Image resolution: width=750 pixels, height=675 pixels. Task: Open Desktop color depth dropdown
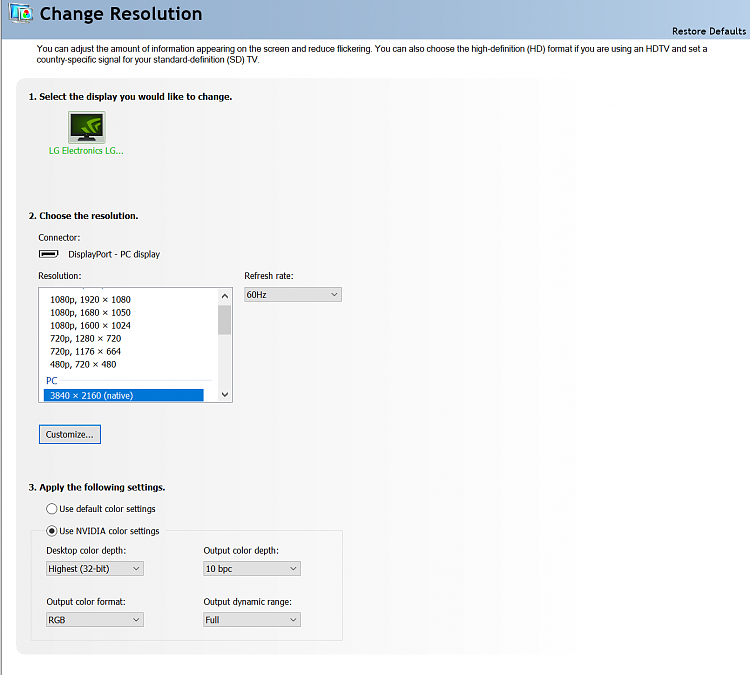[95, 568]
